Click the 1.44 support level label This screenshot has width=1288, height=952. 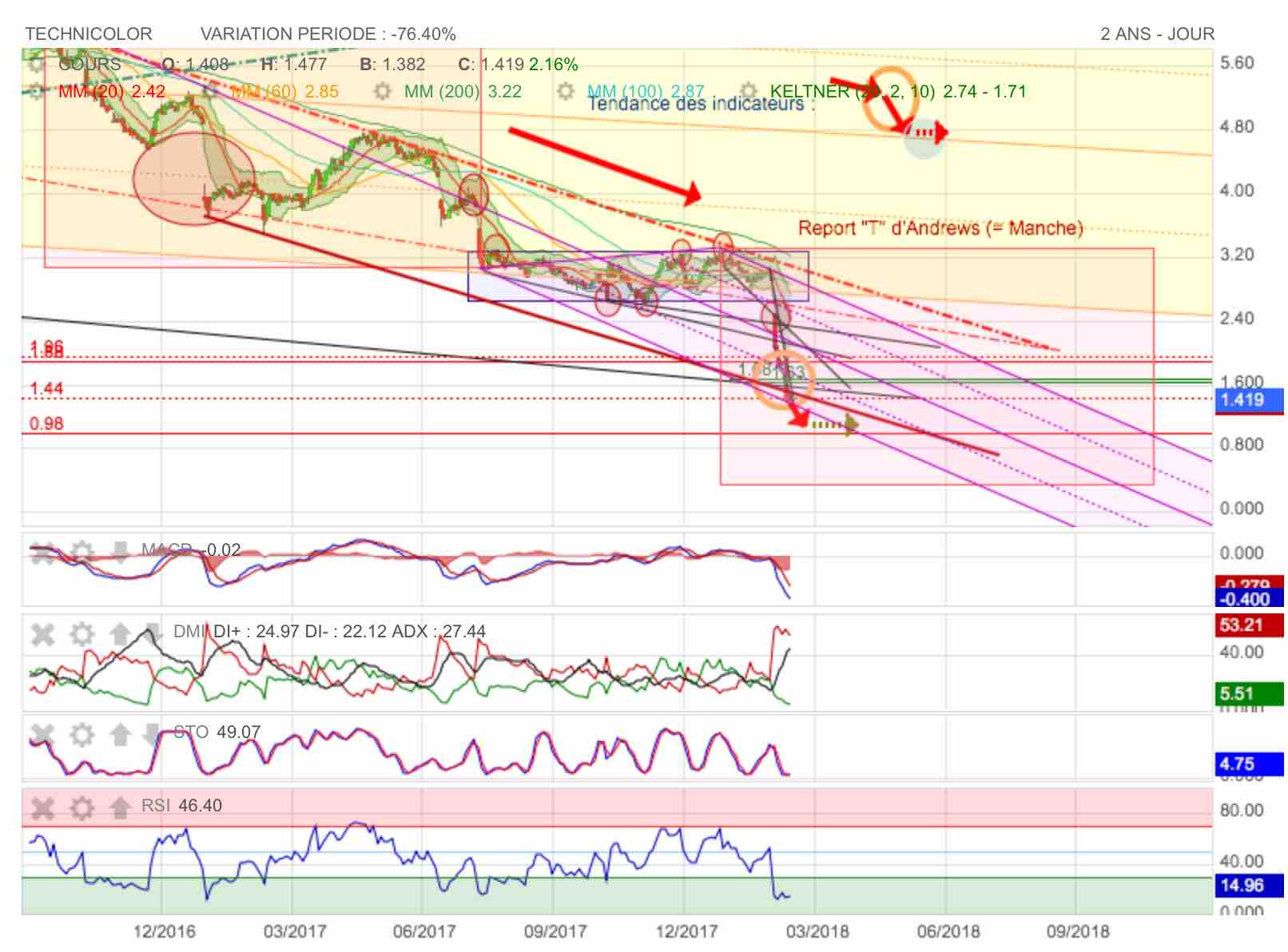click(46, 389)
